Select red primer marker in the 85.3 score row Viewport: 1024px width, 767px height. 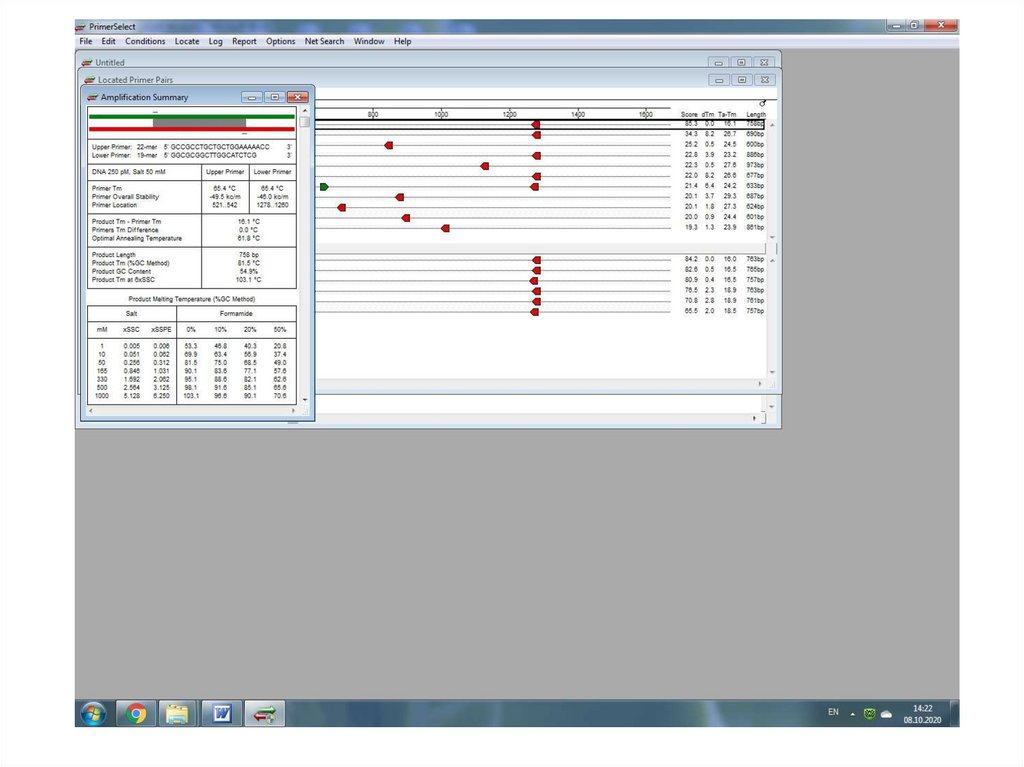pos(536,124)
